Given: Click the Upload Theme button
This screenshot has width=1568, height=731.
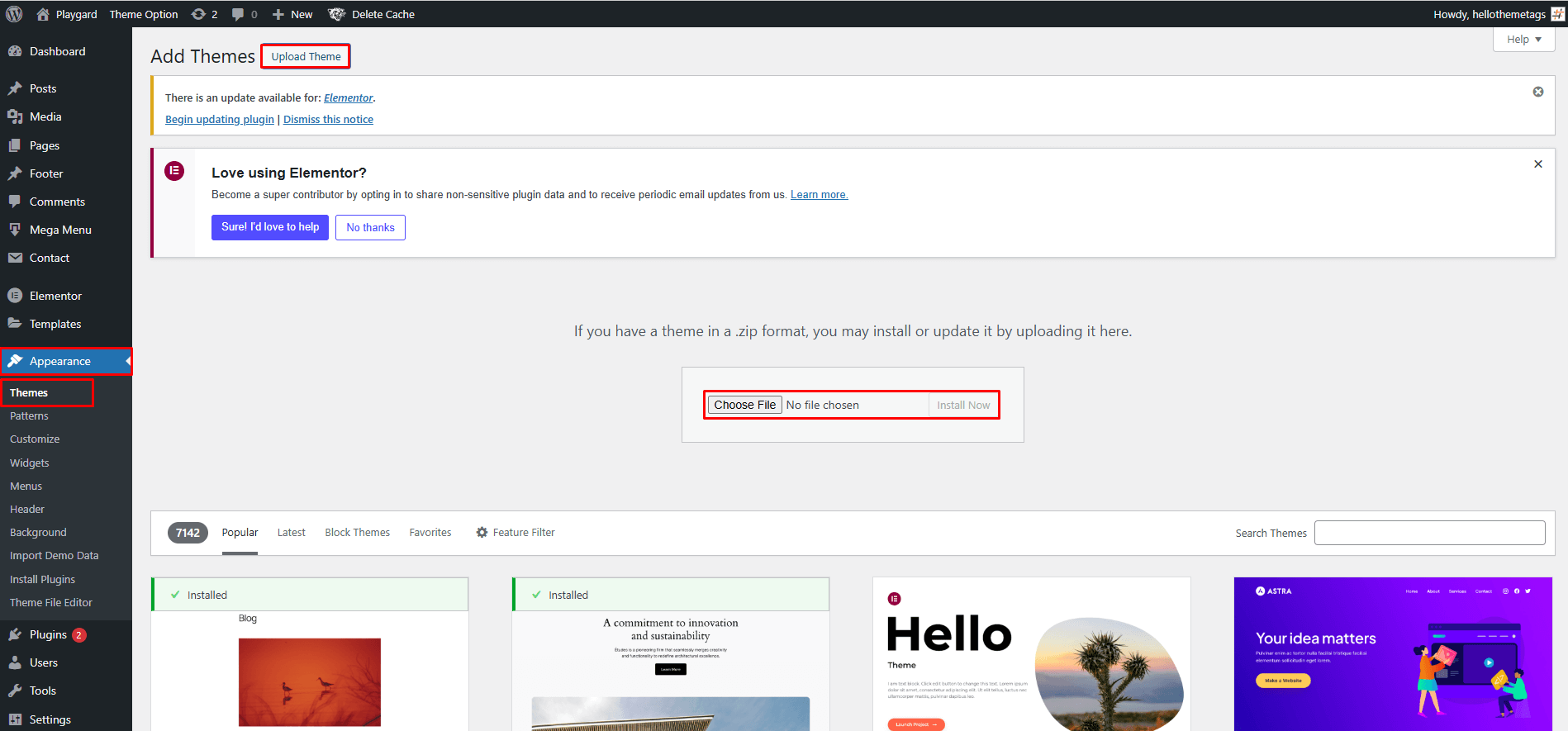Looking at the screenshot, I should click(306, 56).
